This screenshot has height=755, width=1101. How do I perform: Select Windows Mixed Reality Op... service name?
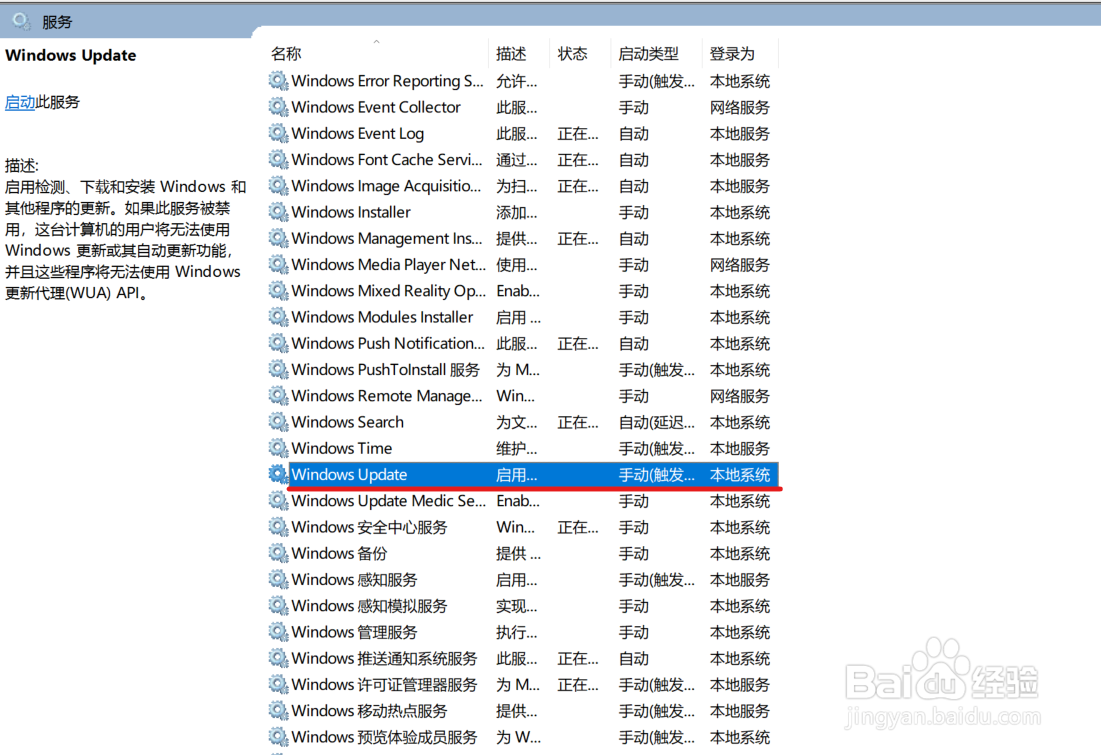(388, 290)
